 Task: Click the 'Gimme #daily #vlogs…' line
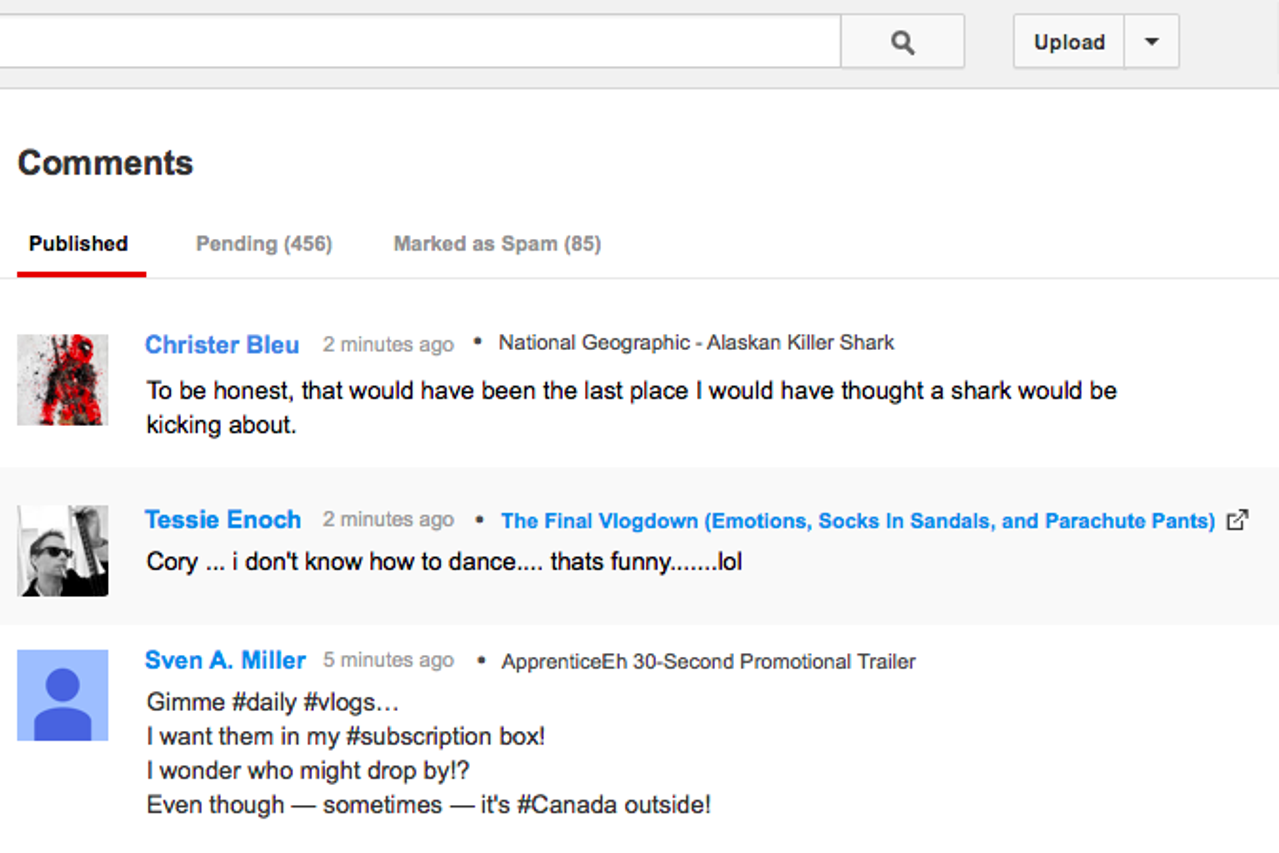click(273, 703)
